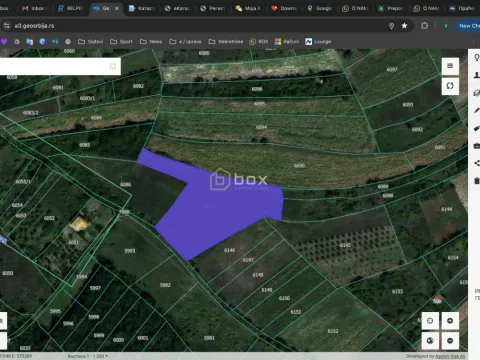Zoom in with the plus button
The image size is (480, 360).
(450, 321)
